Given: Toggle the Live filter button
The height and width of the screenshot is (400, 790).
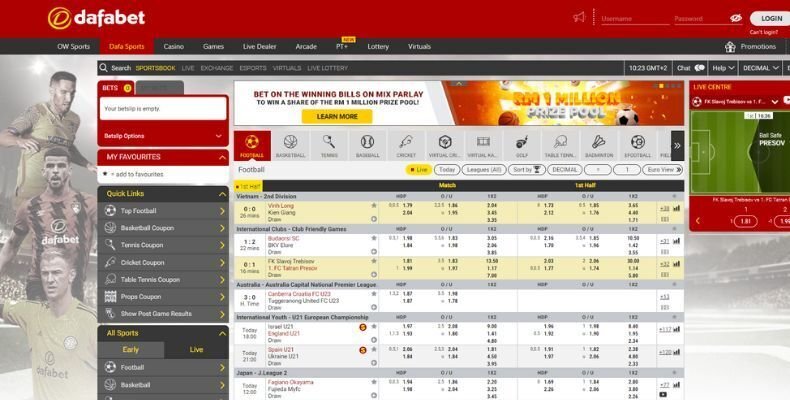Looking at the screenshot, I should pos(419,170).
